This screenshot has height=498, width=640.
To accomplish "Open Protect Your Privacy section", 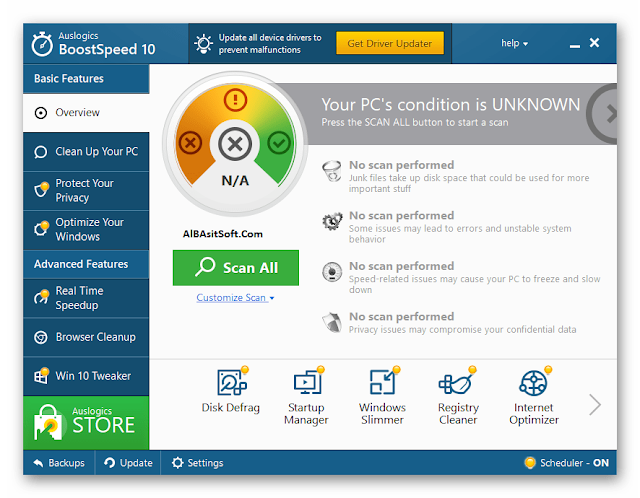I will point(86,191).
